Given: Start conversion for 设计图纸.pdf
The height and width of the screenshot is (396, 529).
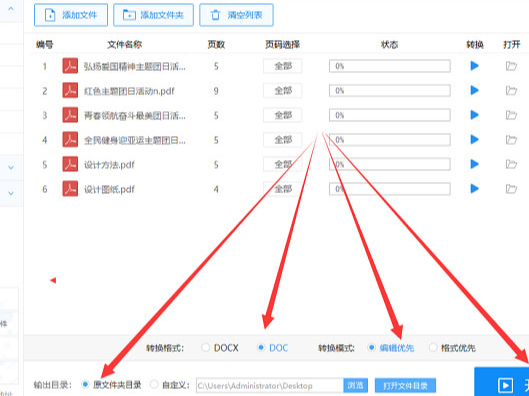Looking at the screenshot, I should (474, 189).
